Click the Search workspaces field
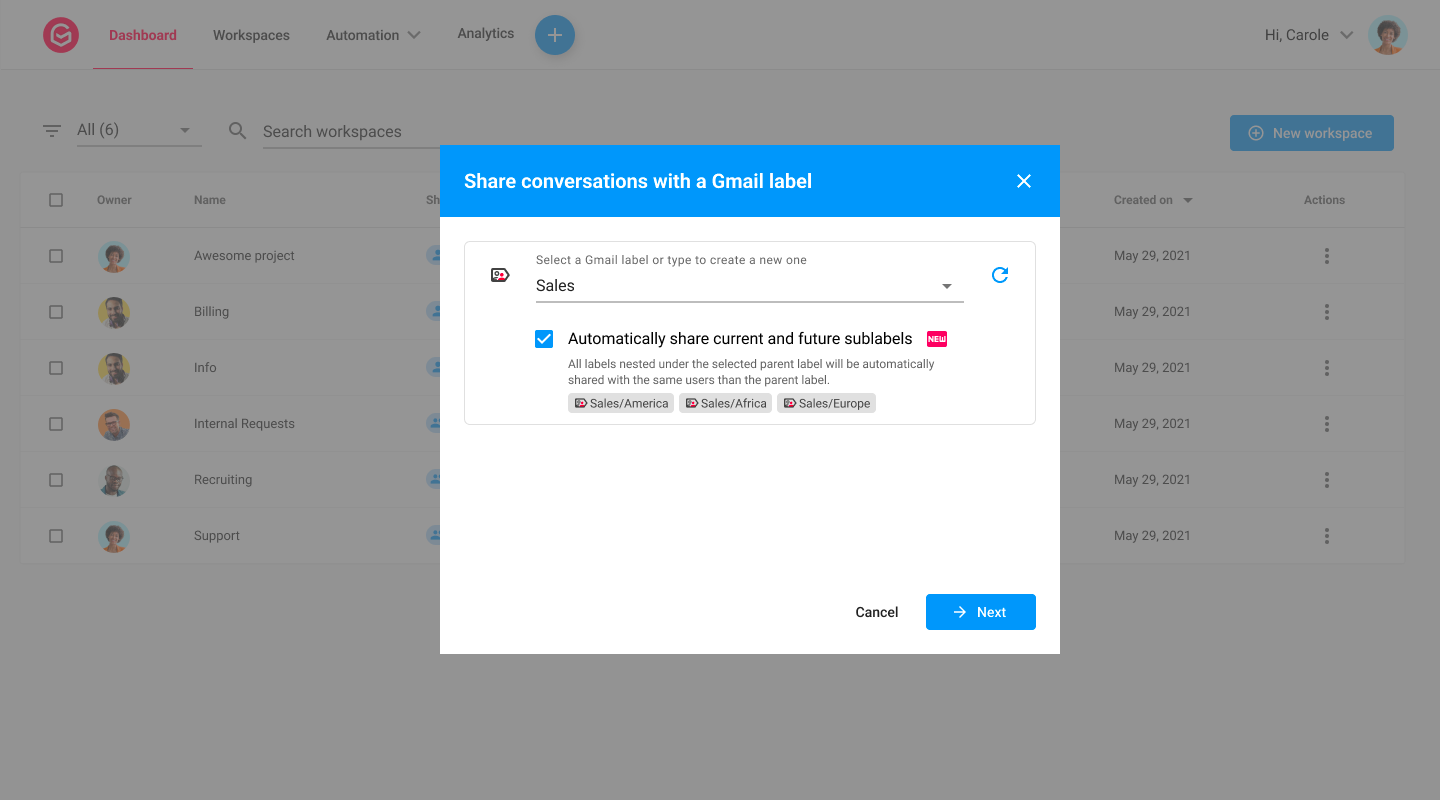Viewport: 1440px width, 800px height. tap(350, 131)
